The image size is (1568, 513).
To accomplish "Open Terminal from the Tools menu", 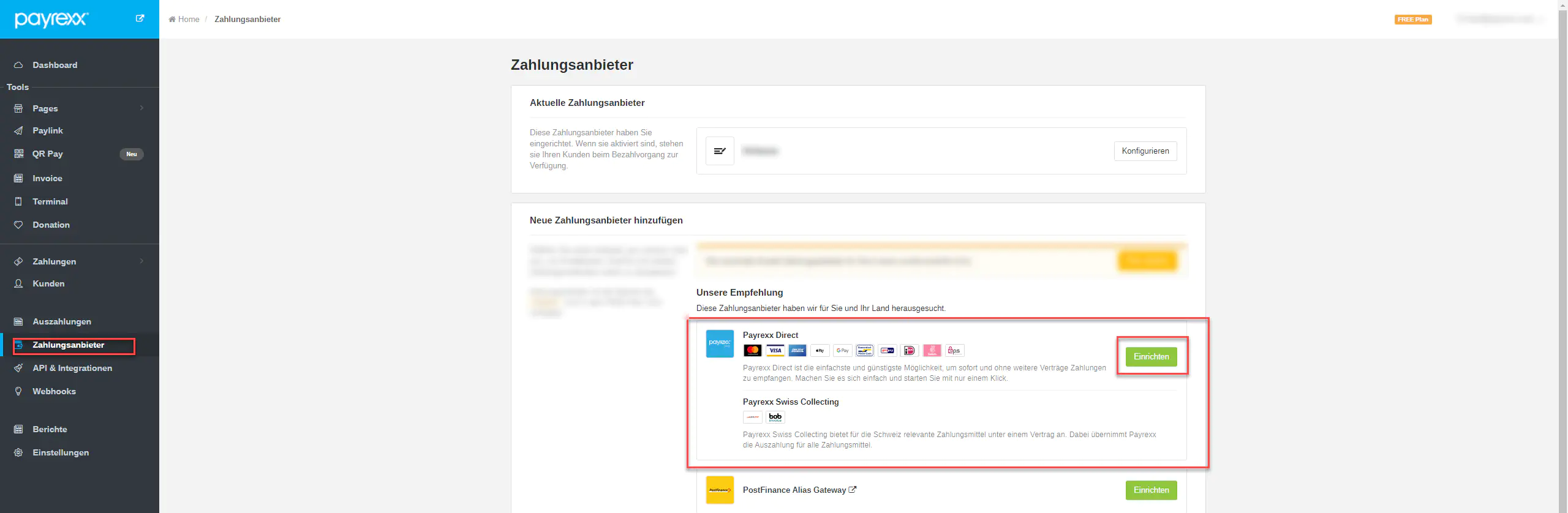I will point(50,201).
